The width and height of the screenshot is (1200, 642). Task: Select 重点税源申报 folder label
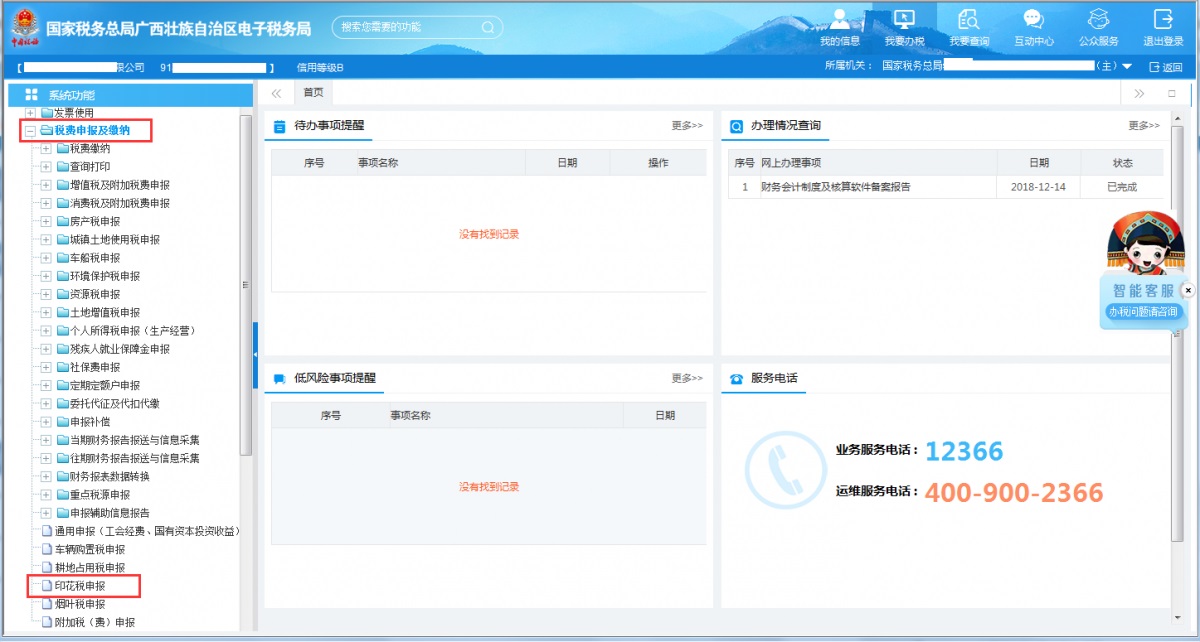pyautogui.click(x=100, y=495)
